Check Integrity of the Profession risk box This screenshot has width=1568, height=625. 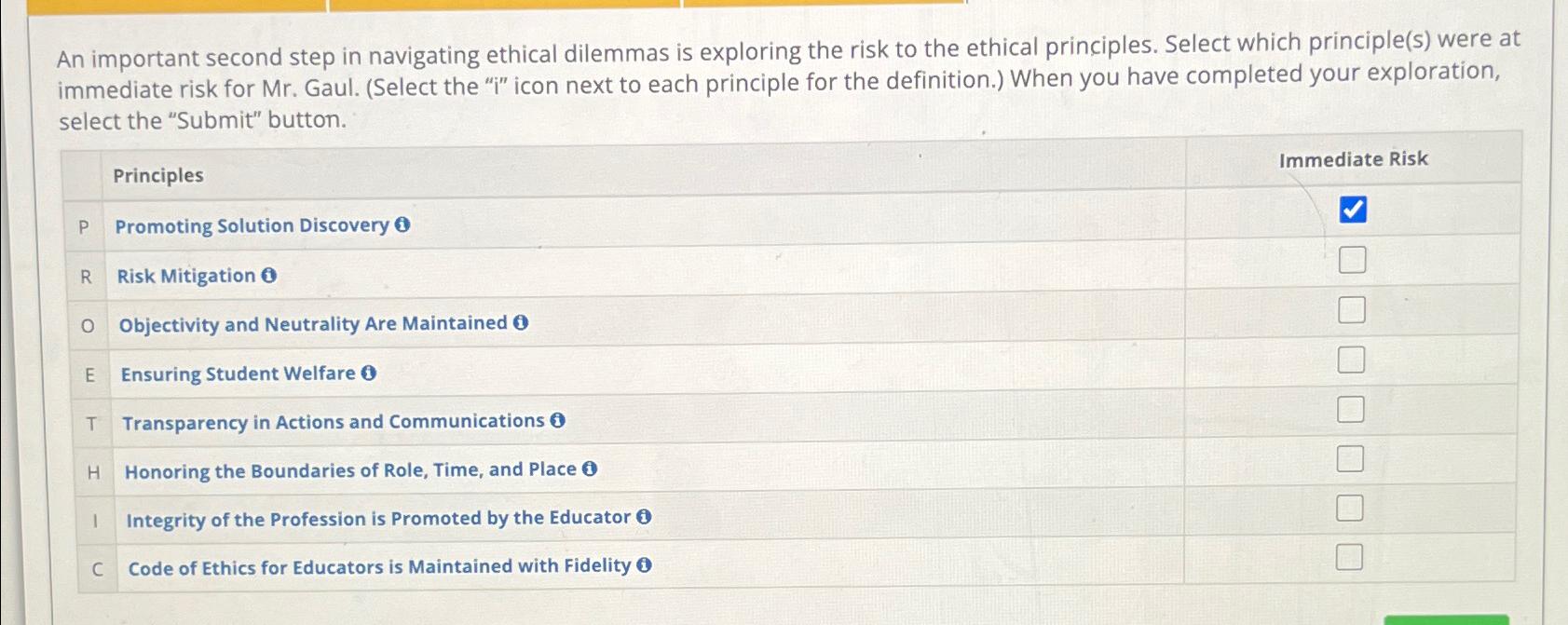tap(1350, 508)
